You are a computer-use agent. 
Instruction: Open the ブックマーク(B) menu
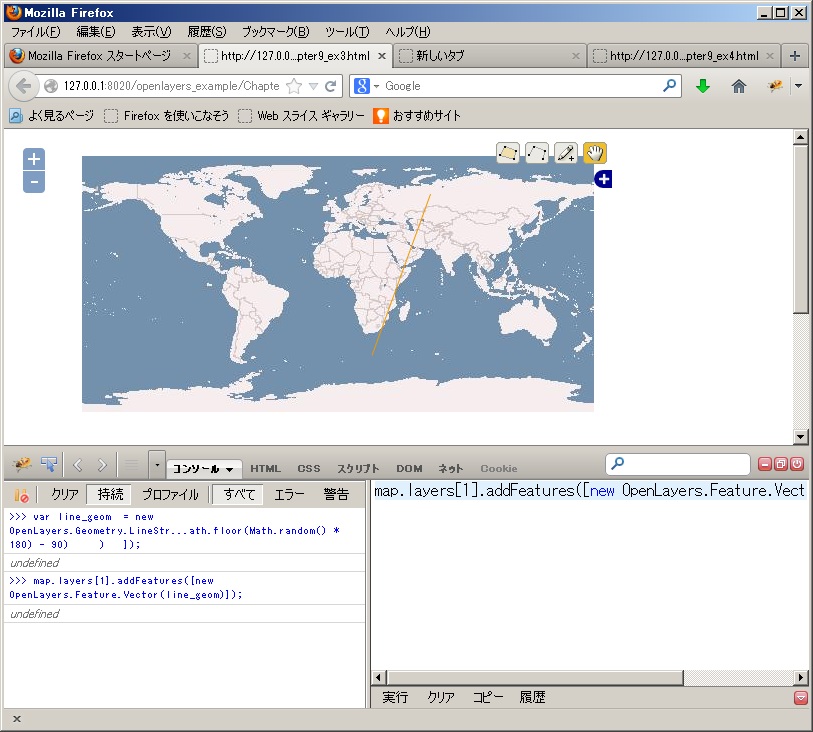[275, 32]
